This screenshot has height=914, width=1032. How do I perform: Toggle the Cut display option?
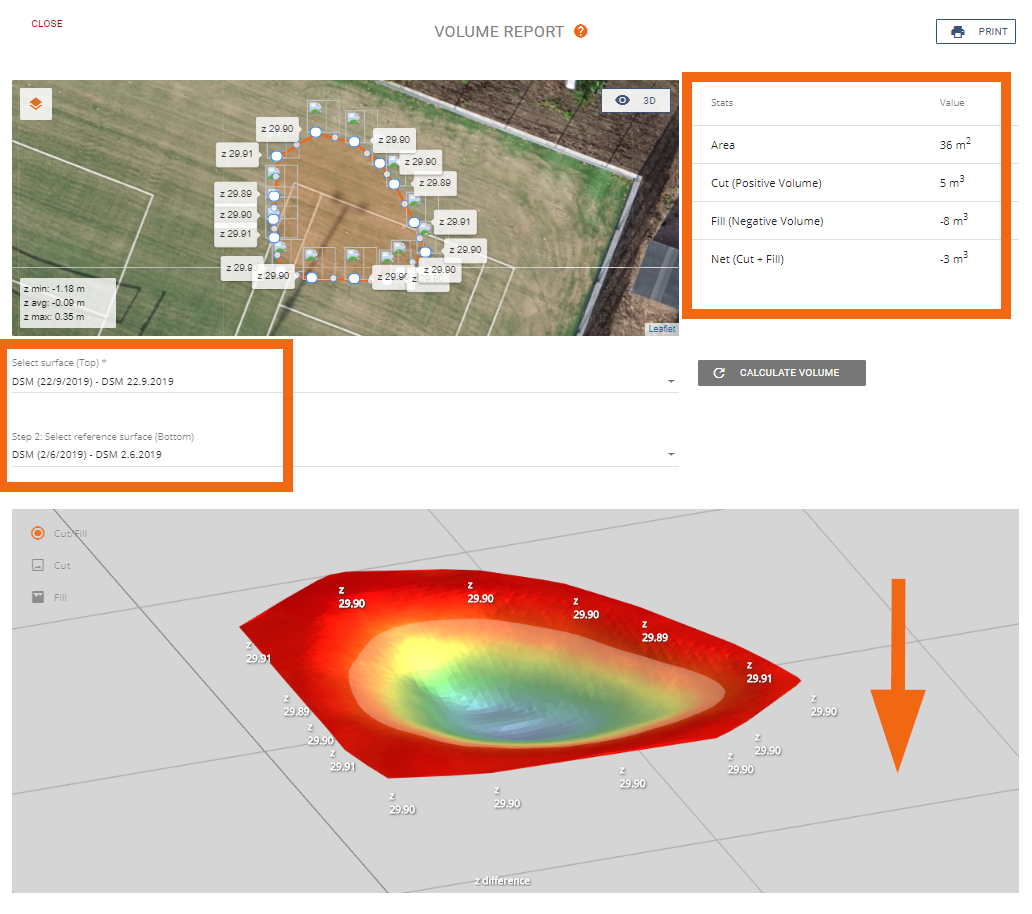pyautogui.click(x=38, y=565)
